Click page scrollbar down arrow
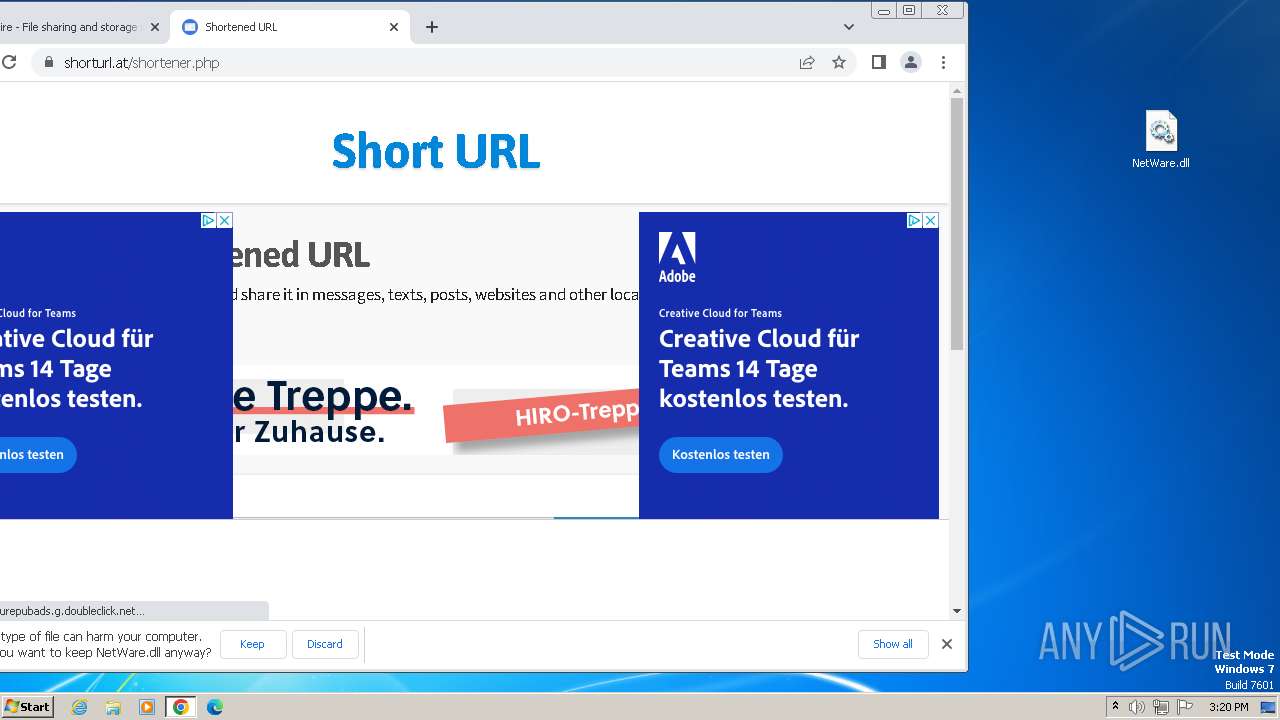The height and width of the screenshot is (720, 1280). tap(957, 610)
